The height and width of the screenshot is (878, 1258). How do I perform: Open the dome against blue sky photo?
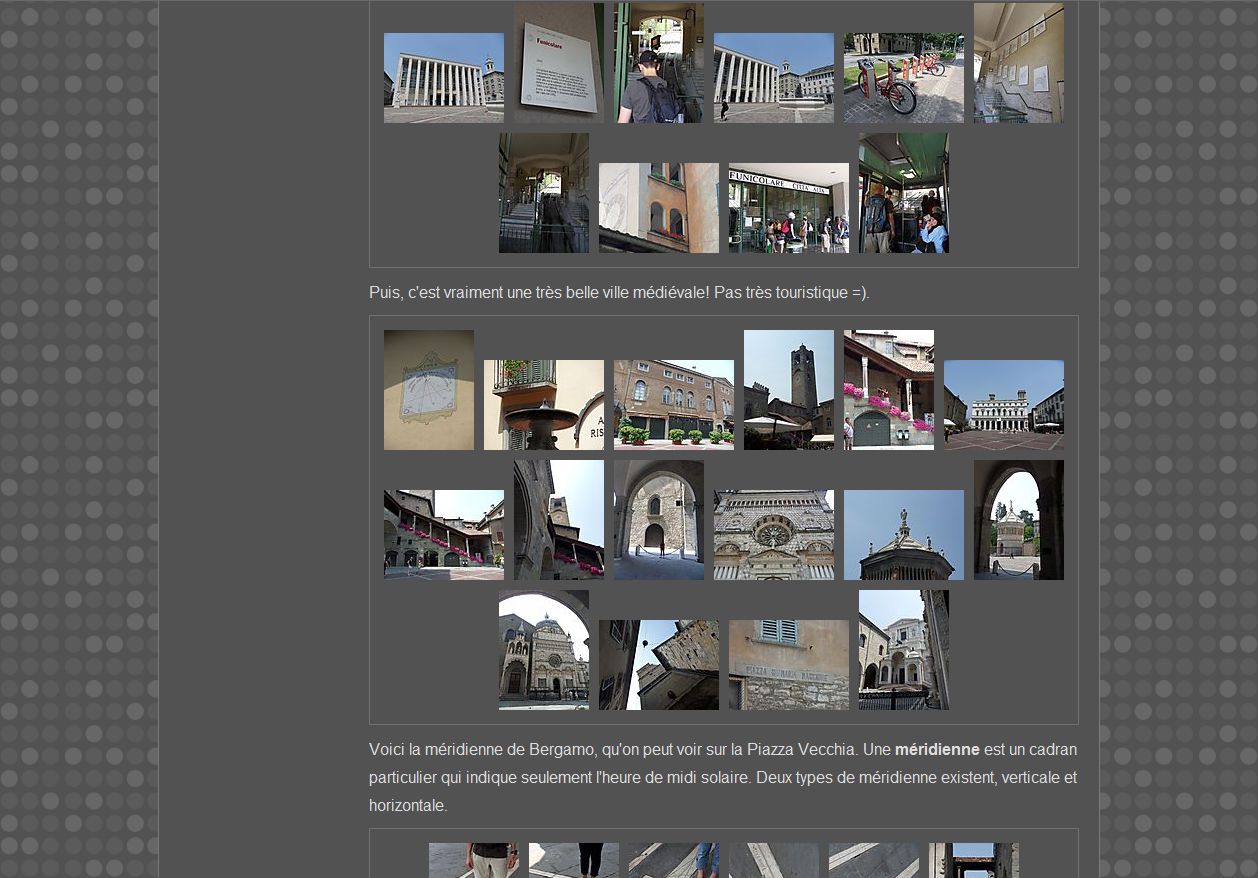[x=903, y=535]
